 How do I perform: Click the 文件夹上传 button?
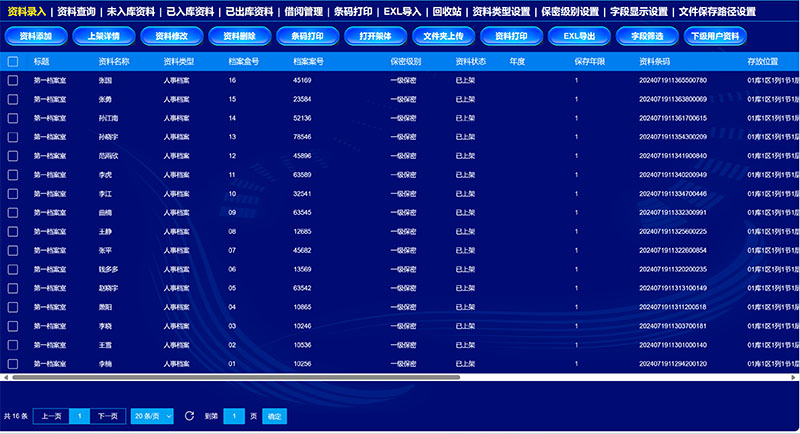coord(443,35)
